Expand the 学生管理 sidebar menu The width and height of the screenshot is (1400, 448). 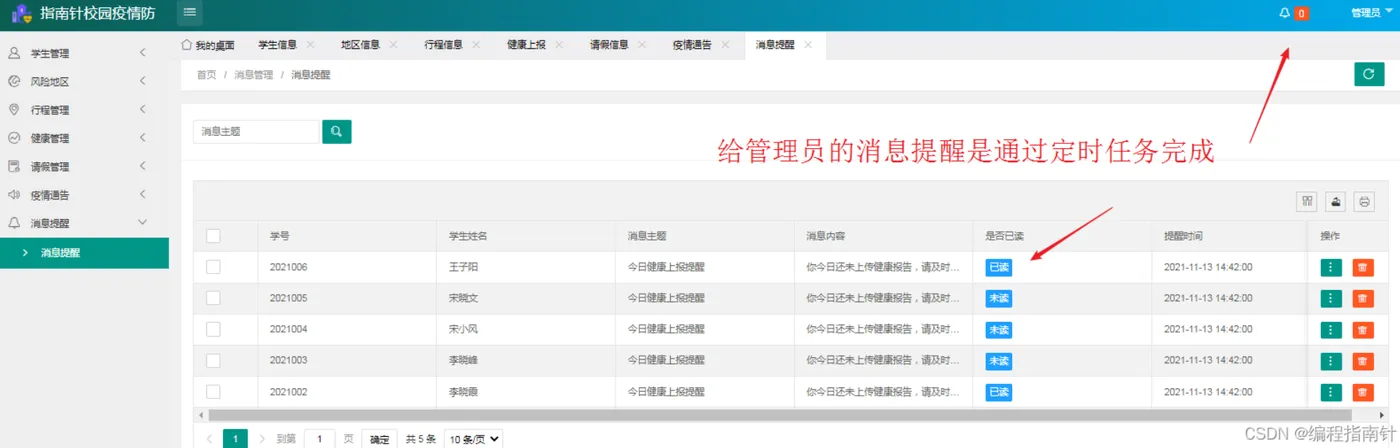click(84, 53)
